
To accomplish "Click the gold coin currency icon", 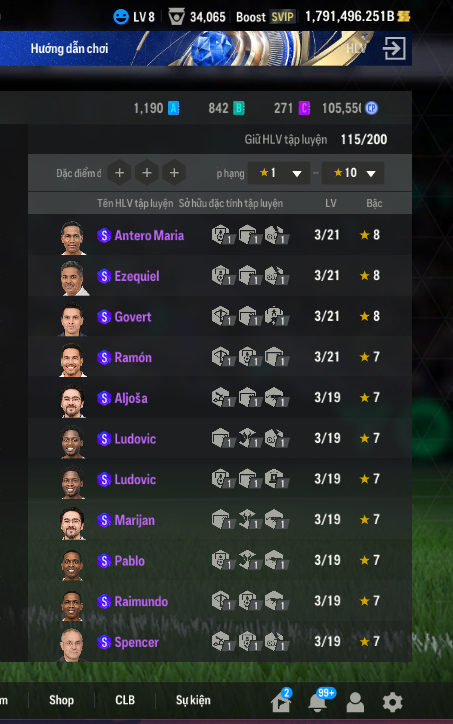I will (x=404, y=17).
